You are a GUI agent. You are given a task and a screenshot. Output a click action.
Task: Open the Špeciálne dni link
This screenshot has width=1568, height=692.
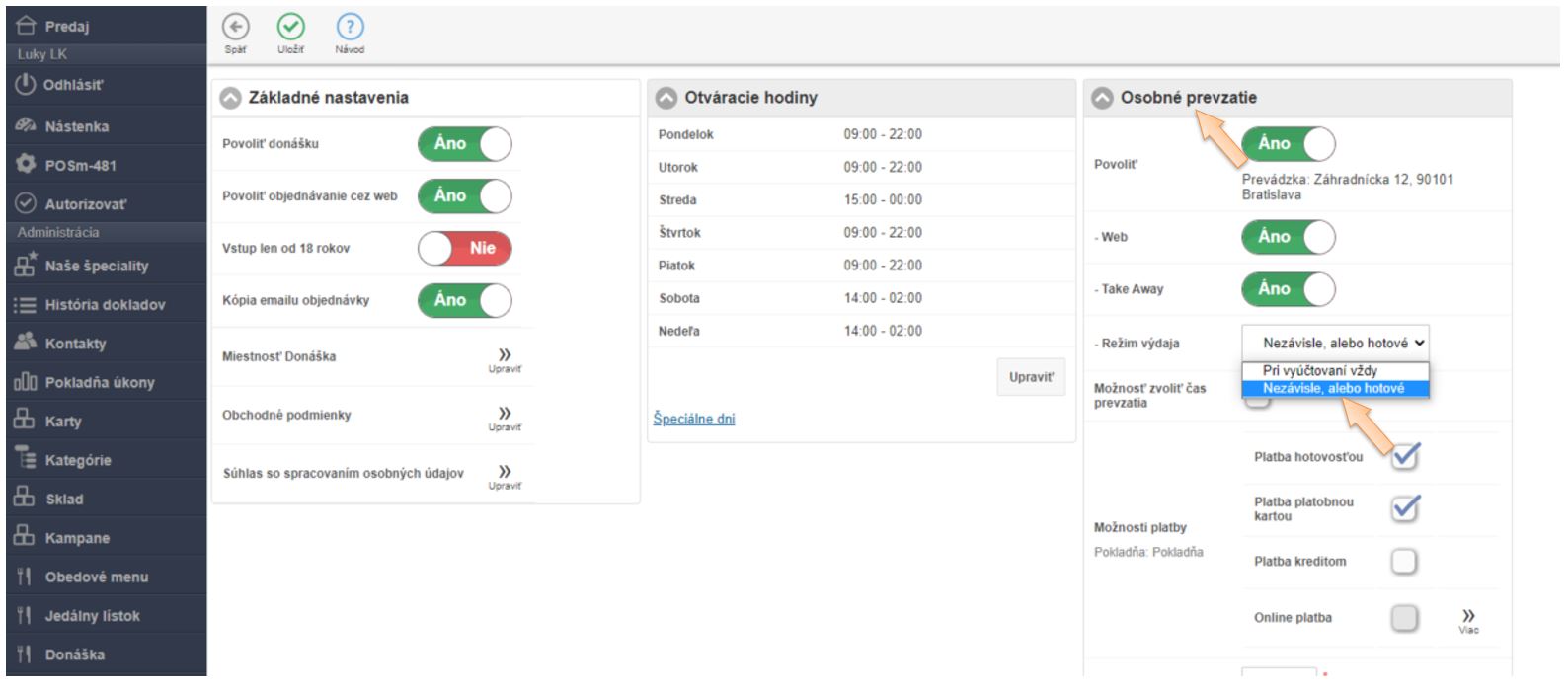click(x=694, y=419)
